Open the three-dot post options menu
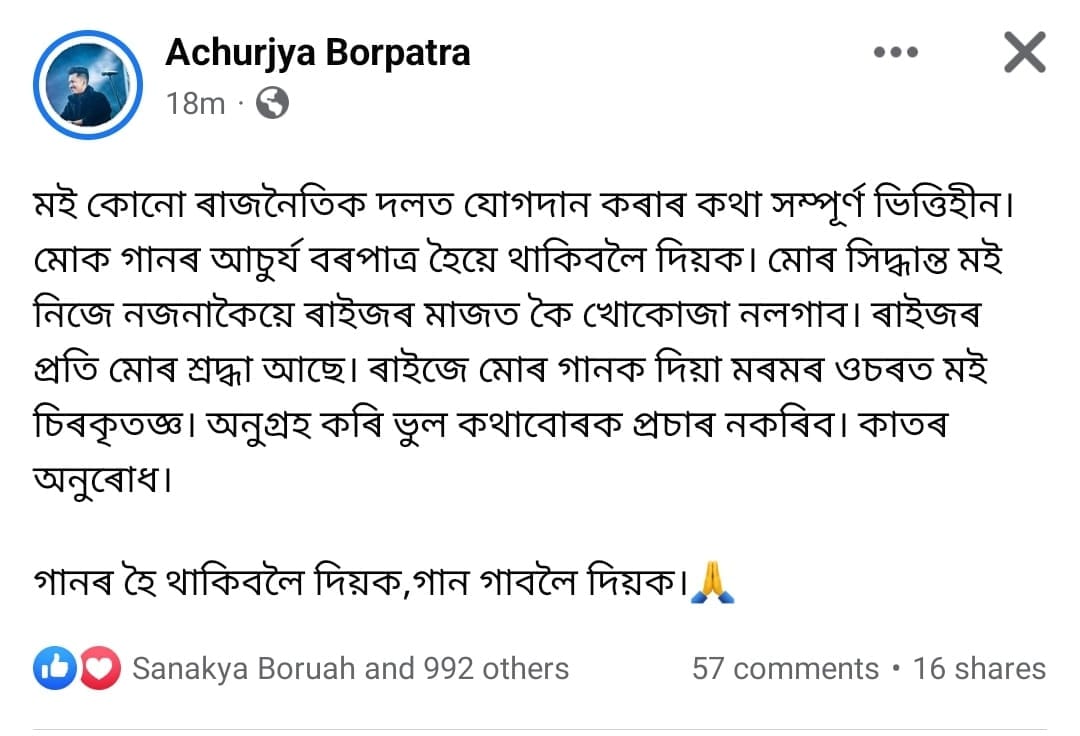1080x736 pixels. point(896,53)
